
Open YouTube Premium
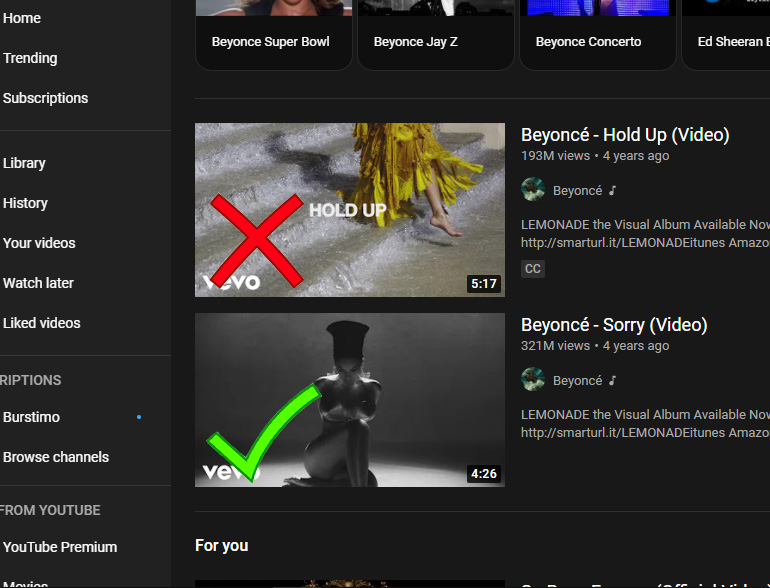(60, 547)
